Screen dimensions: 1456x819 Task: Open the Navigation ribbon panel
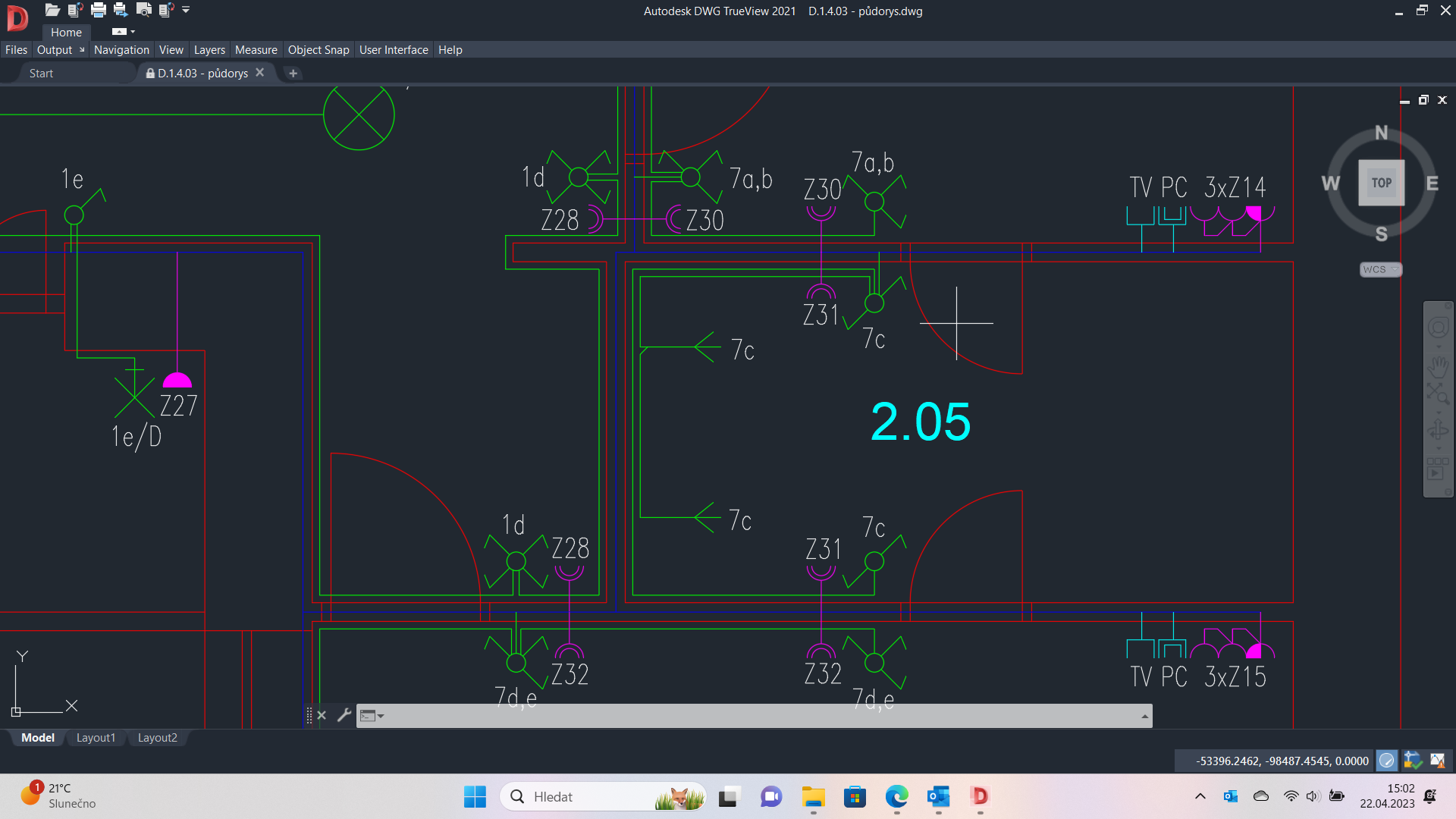tap(121, 49)
